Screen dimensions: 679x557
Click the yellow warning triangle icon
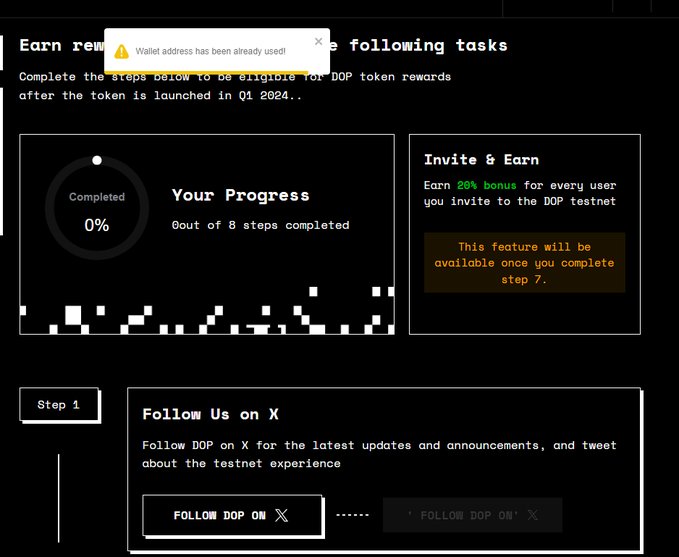coord(122,52)
